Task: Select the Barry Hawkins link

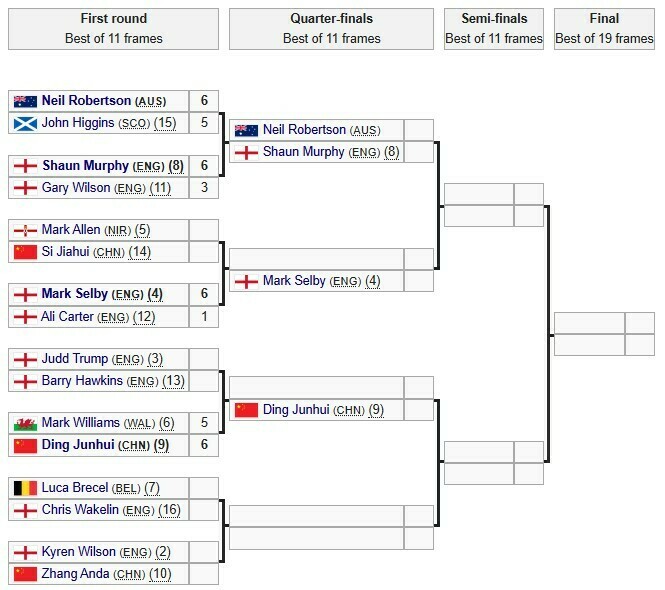Action: pos(82,381)
